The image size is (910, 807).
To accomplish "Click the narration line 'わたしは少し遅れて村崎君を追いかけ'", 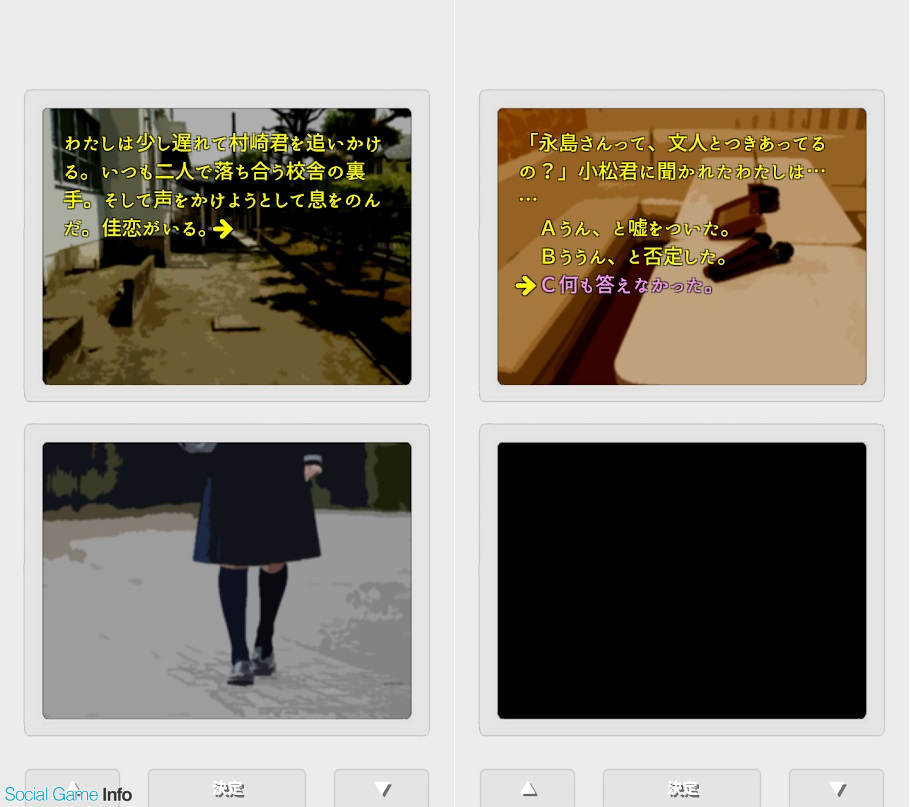I will pyautogui.click(x=223, y=143).
